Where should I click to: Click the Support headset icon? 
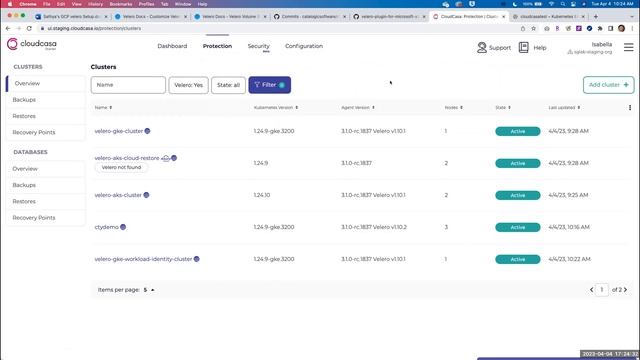pyautogui.click(x=482, y=47)
